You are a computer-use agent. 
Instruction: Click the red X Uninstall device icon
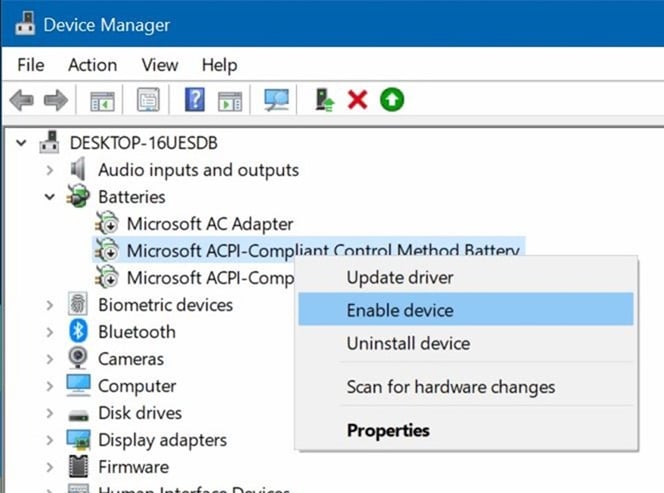357,100
